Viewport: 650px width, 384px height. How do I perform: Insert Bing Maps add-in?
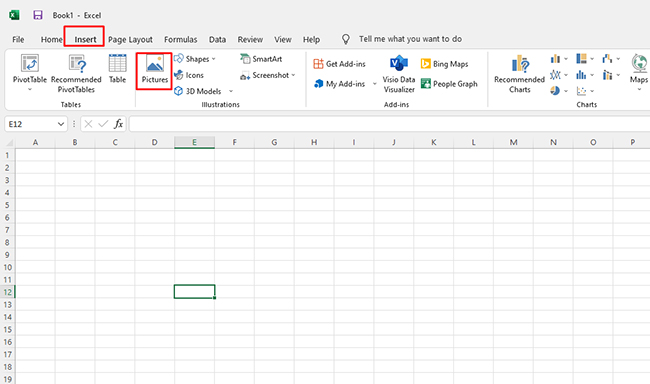[444, 64]
